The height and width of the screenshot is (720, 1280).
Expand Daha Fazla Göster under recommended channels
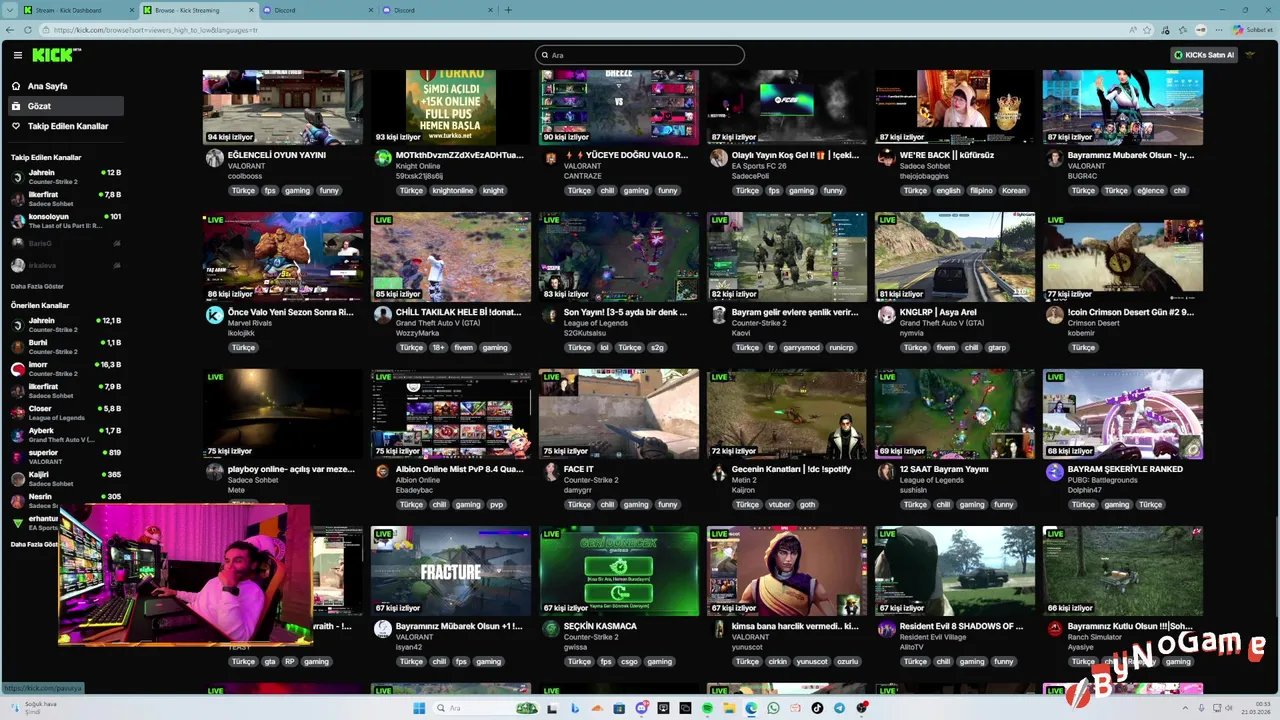click(x=34, y=544)
